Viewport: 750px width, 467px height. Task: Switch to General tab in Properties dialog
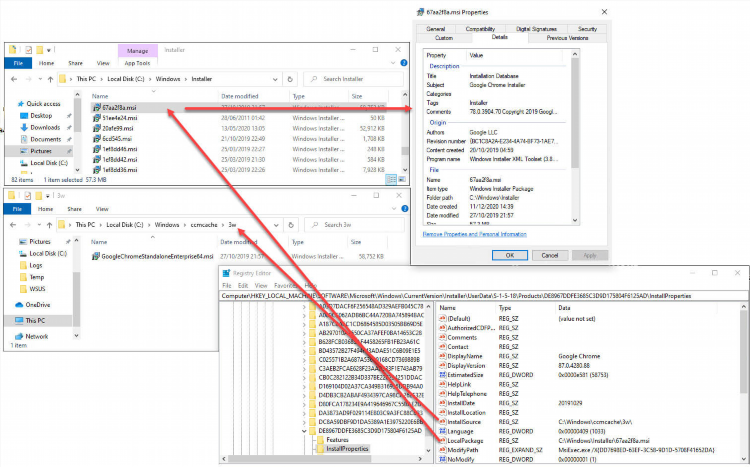(436, 29)
